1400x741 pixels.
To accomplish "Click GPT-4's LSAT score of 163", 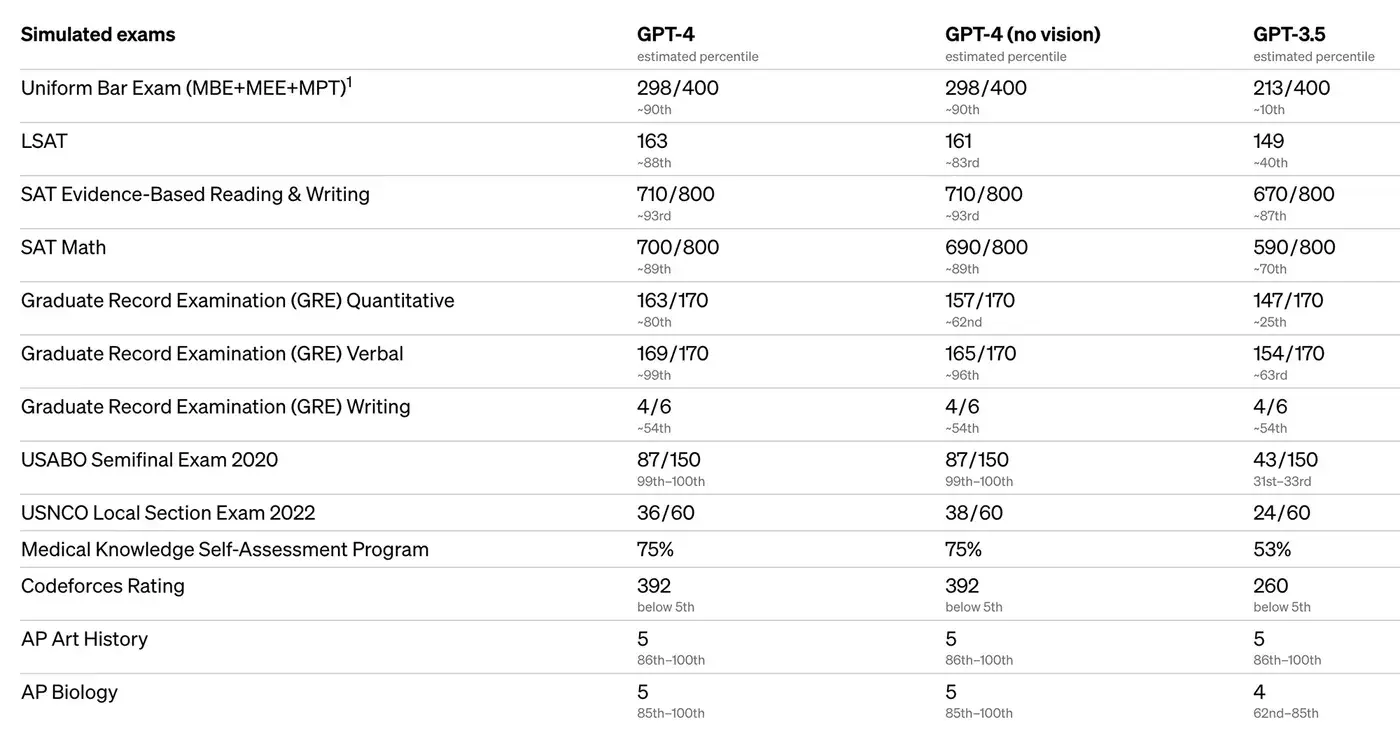I will pos(652,141).
